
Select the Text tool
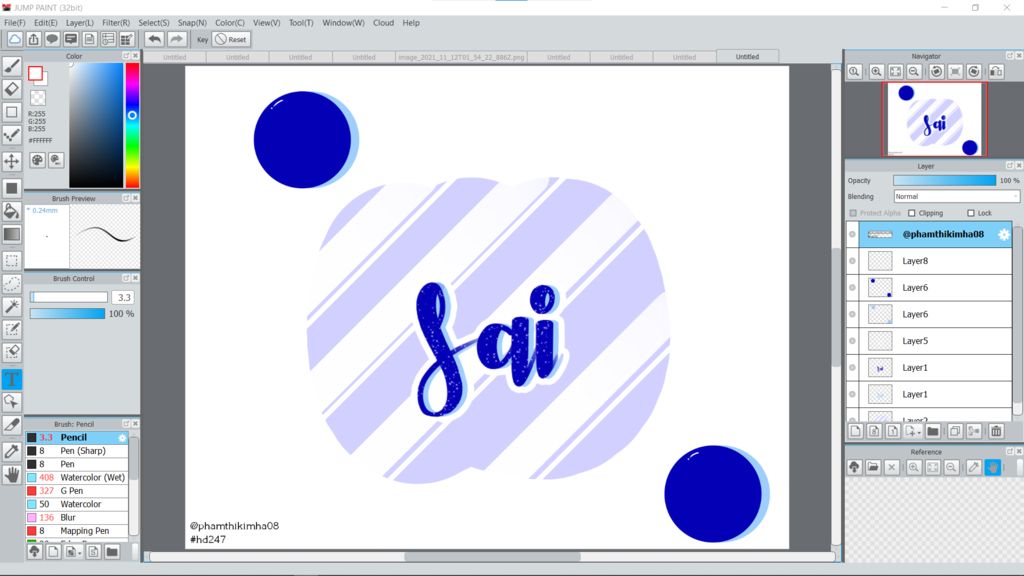tap(12, 379)
